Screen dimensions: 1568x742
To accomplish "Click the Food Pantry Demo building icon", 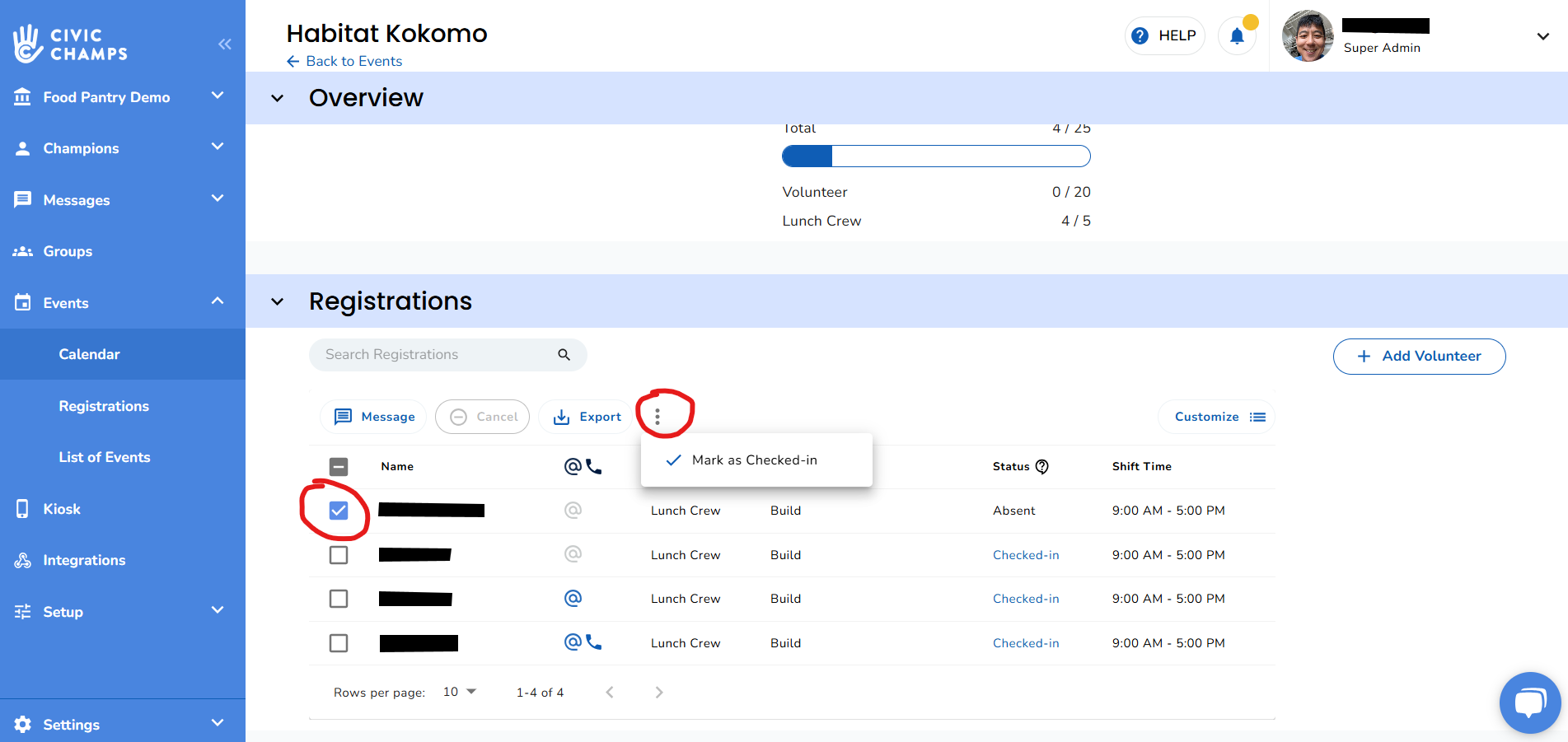I will click(x=23, y=97).
